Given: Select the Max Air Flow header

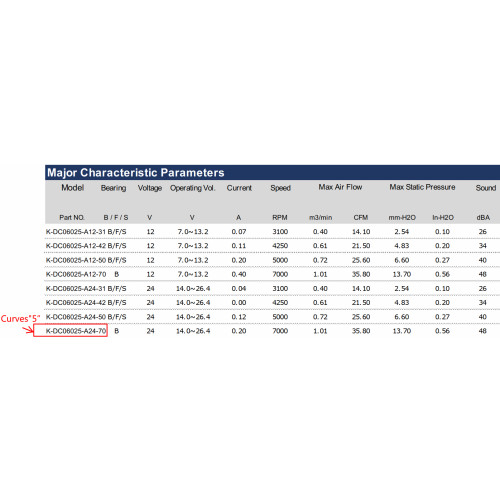Looking at the screenshot, I should point(340,187).
